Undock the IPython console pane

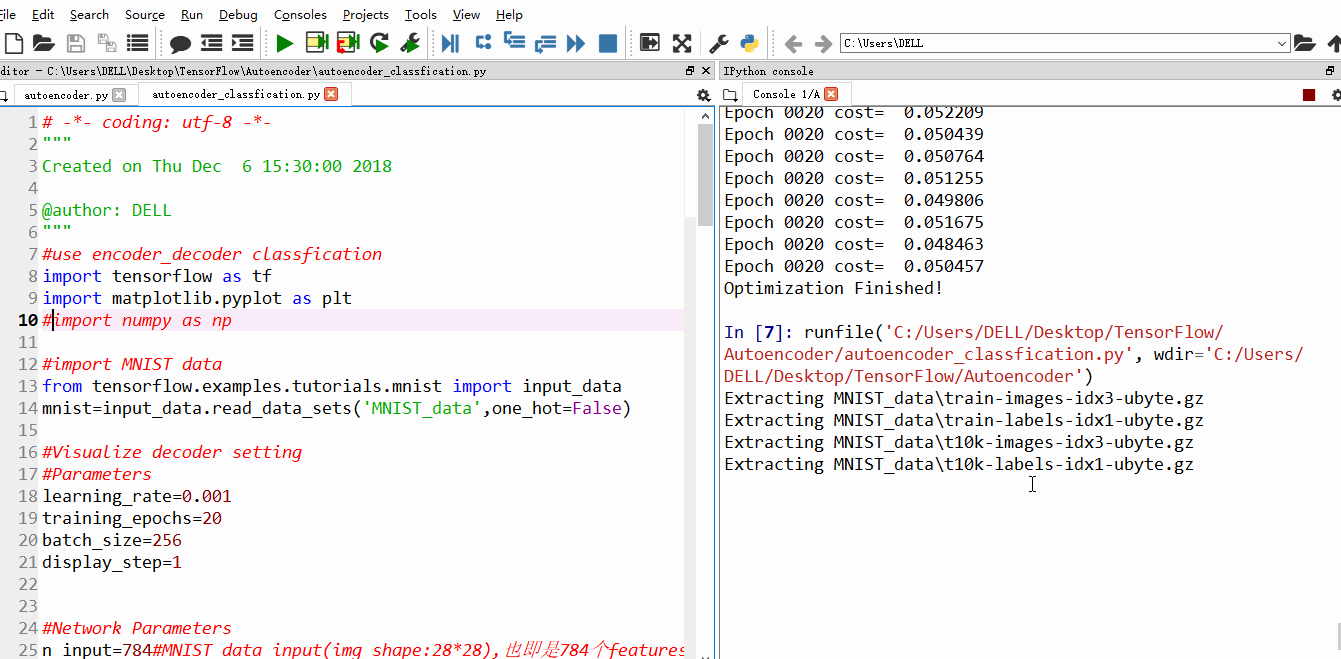tap(1330, 71)
